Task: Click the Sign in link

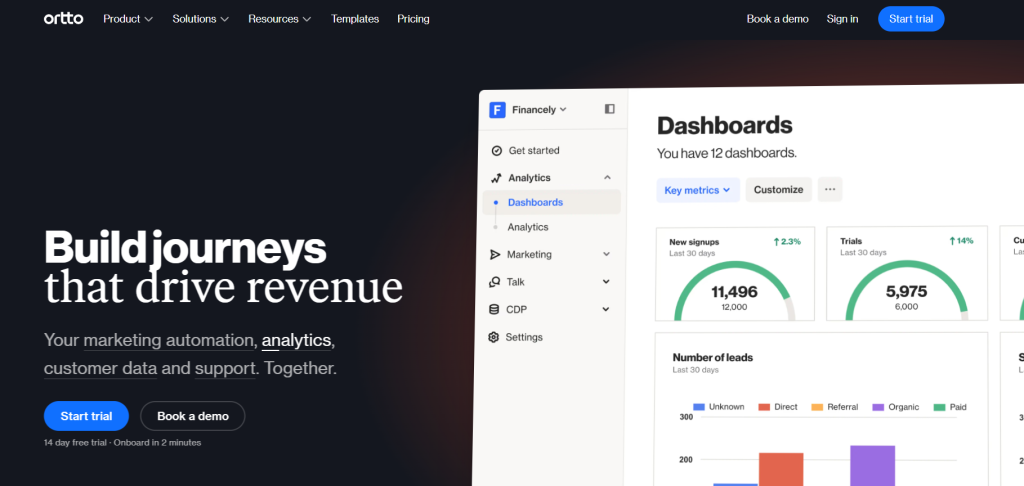Action: point(842,19)
